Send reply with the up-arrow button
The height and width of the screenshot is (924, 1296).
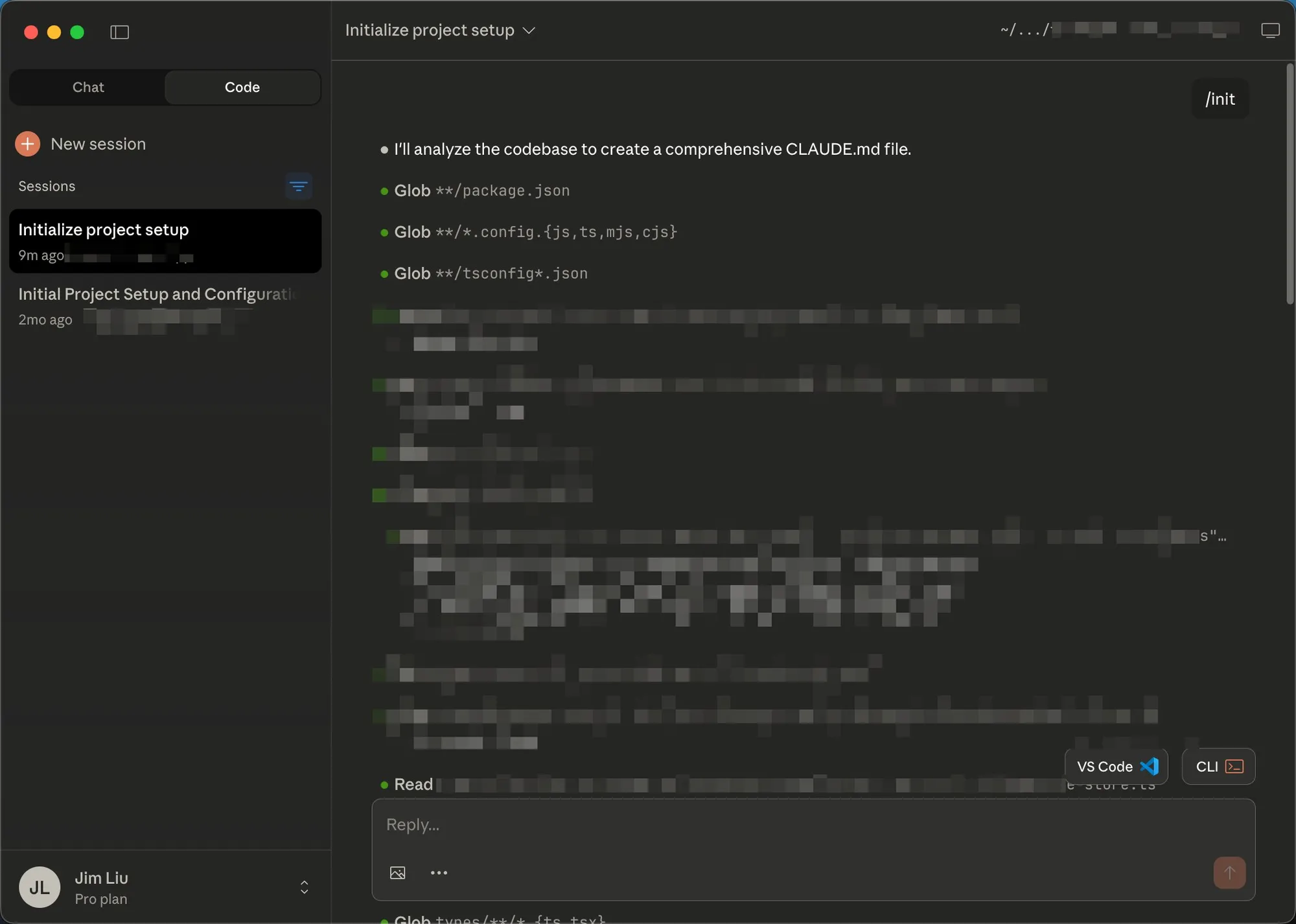click(1229, 873)
